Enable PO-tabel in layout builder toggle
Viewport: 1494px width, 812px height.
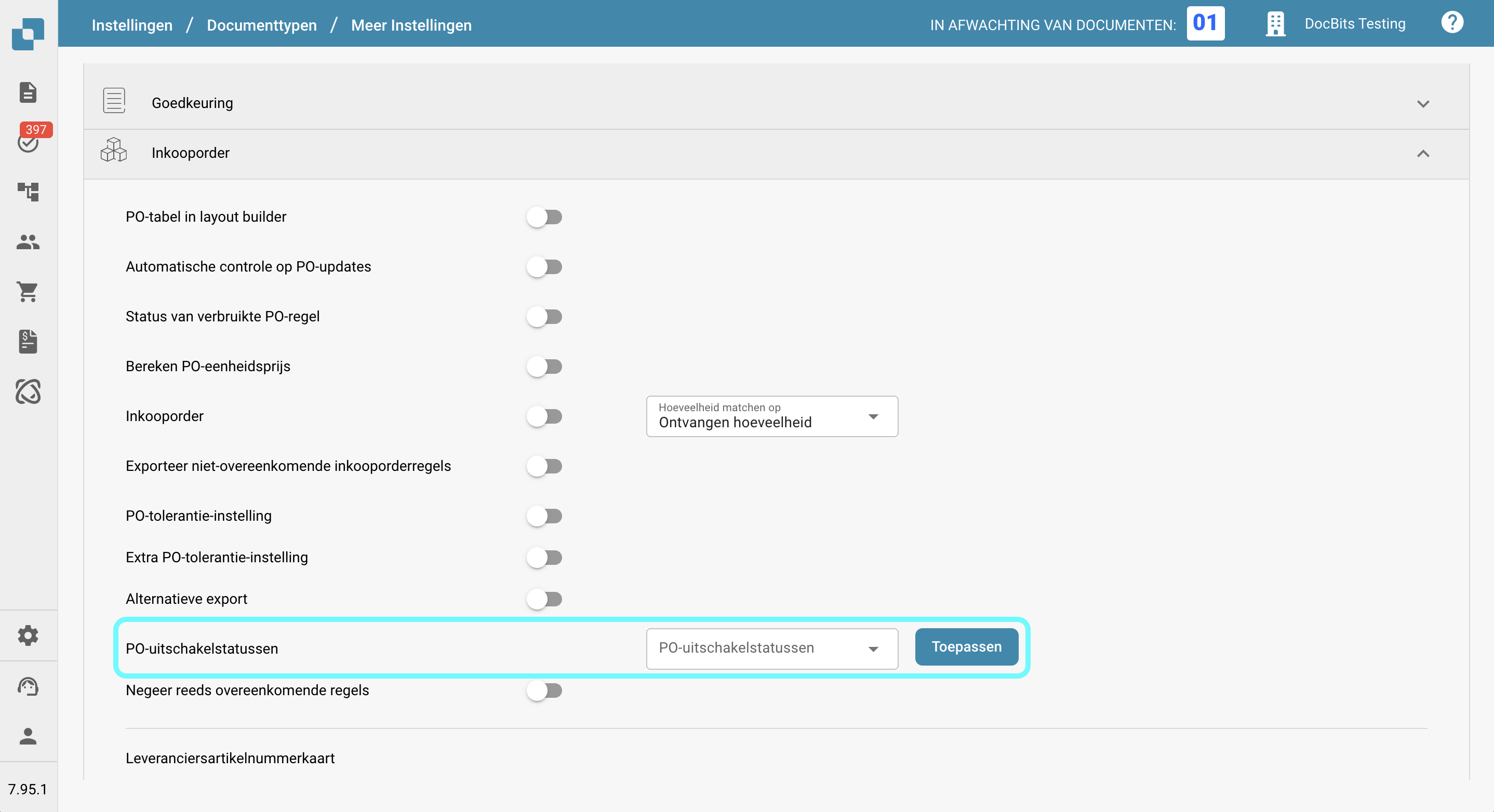coord(544,217)
